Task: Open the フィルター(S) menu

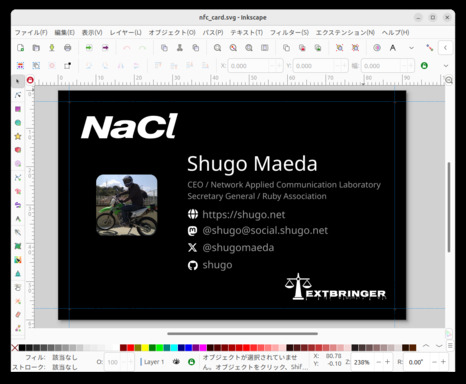Action: click(x=289, y=32)
